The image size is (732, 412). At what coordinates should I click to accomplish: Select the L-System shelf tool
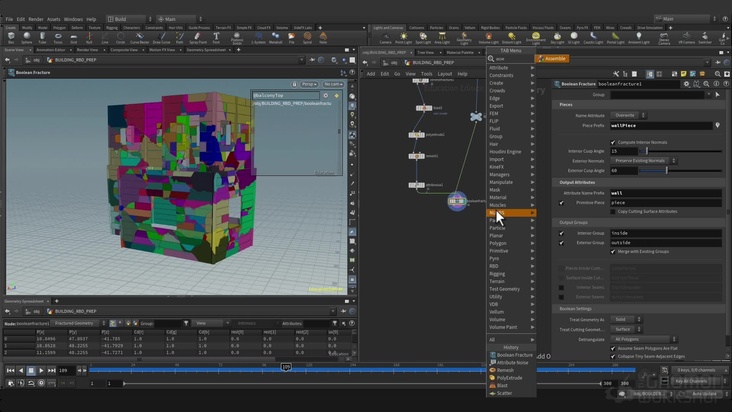click(258, 38)
